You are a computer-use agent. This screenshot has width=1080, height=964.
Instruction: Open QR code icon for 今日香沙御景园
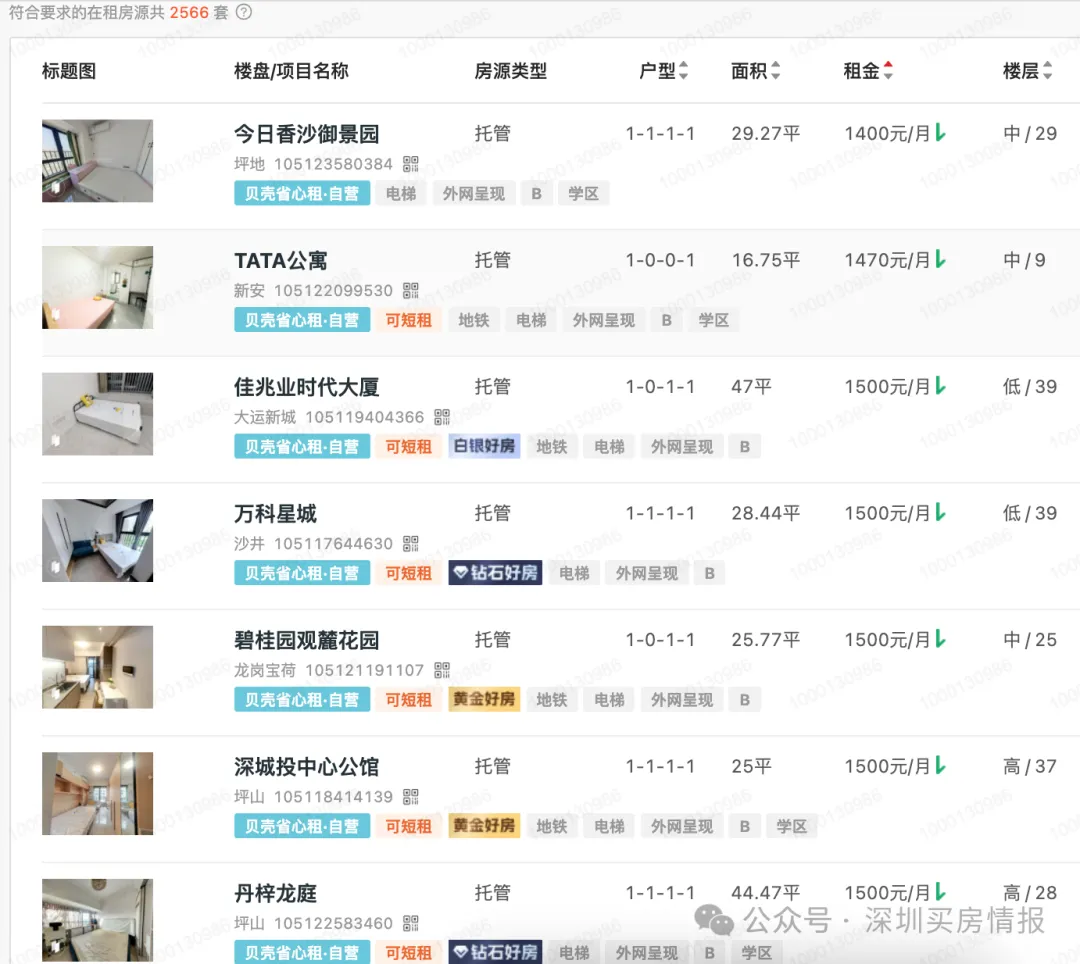(411, 164)
